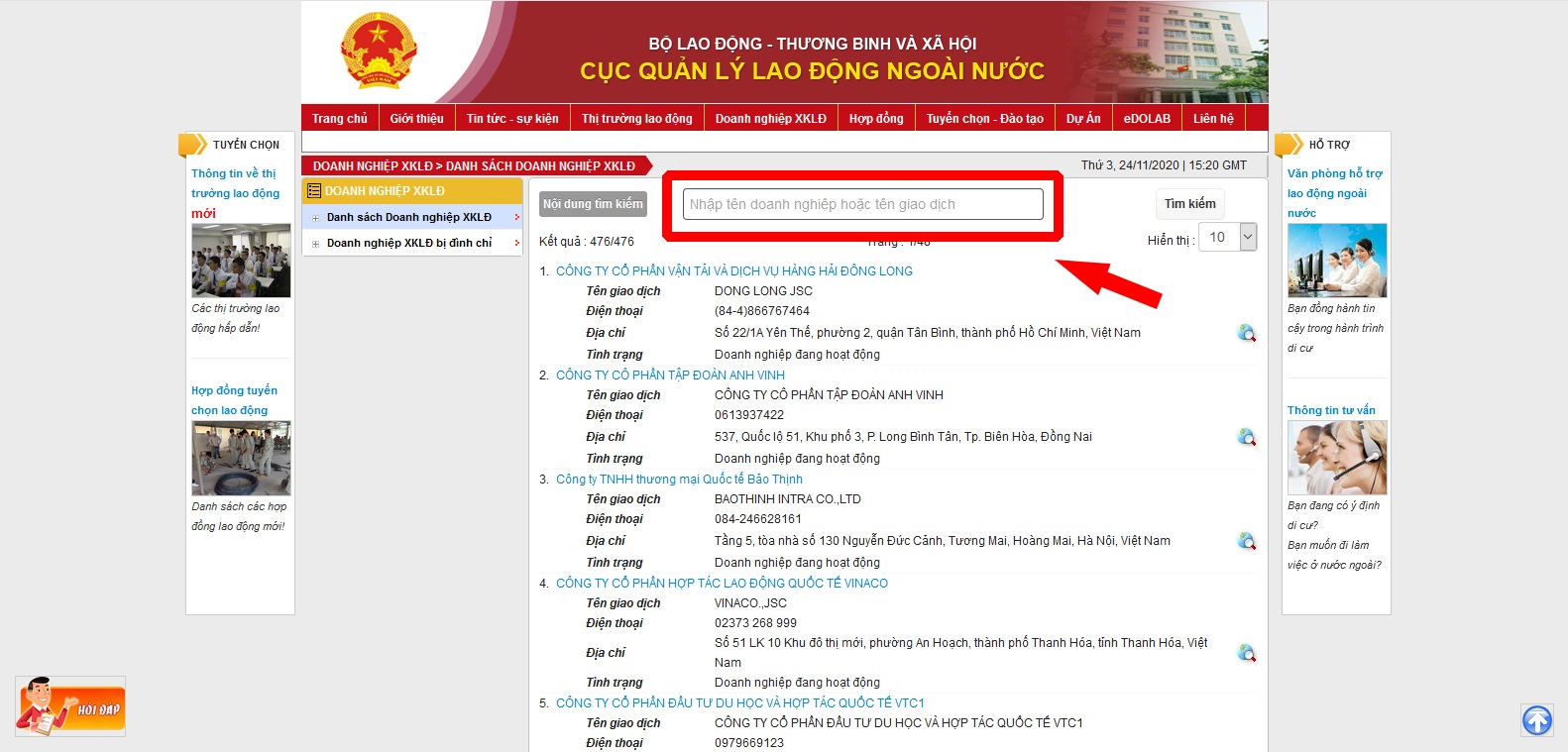Open details icon for Anh Vinh company
Viewport: 1568px width, 752px height.
pos(1247,437)
